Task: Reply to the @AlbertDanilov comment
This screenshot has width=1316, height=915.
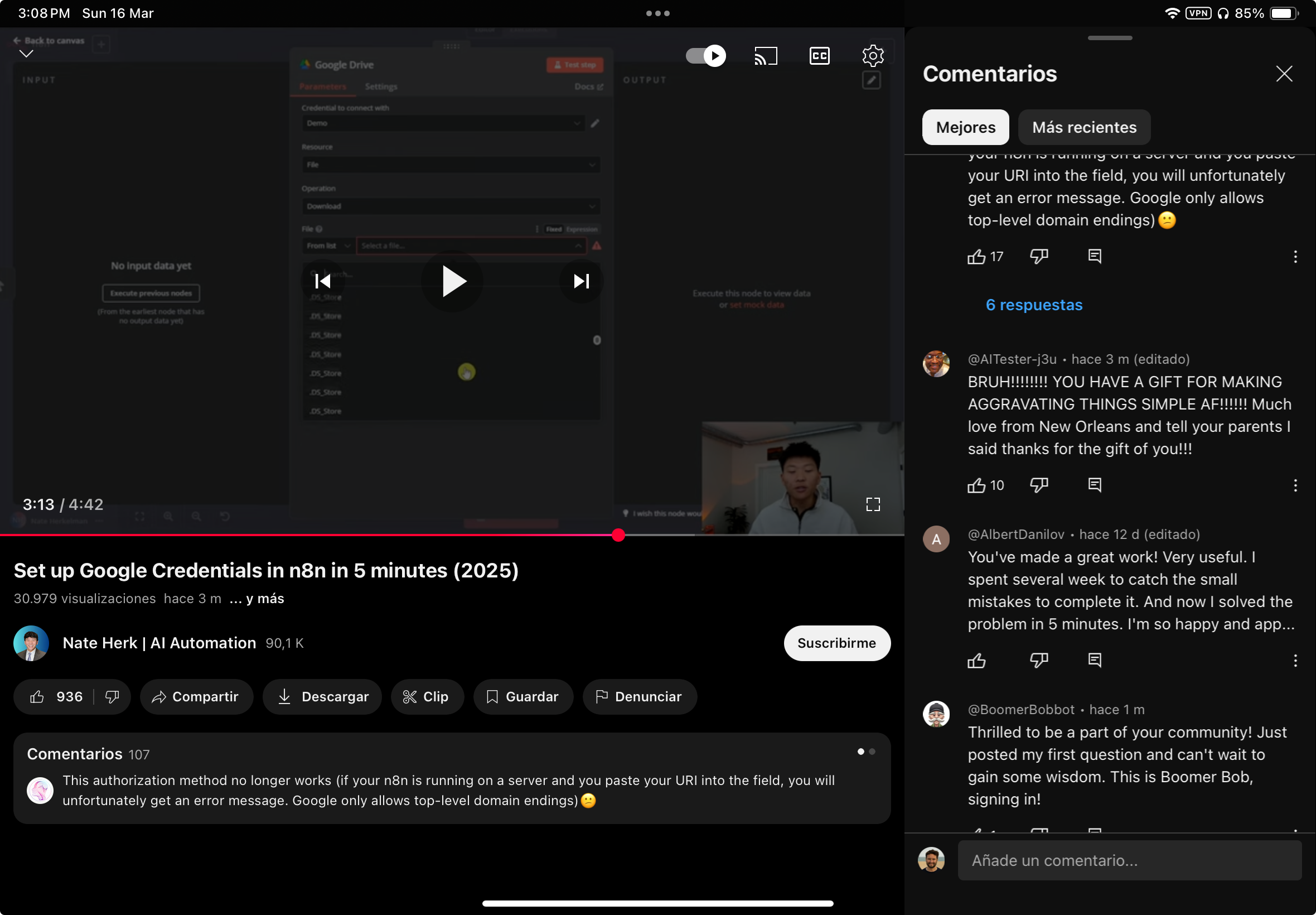Action: pos(1094,661)
